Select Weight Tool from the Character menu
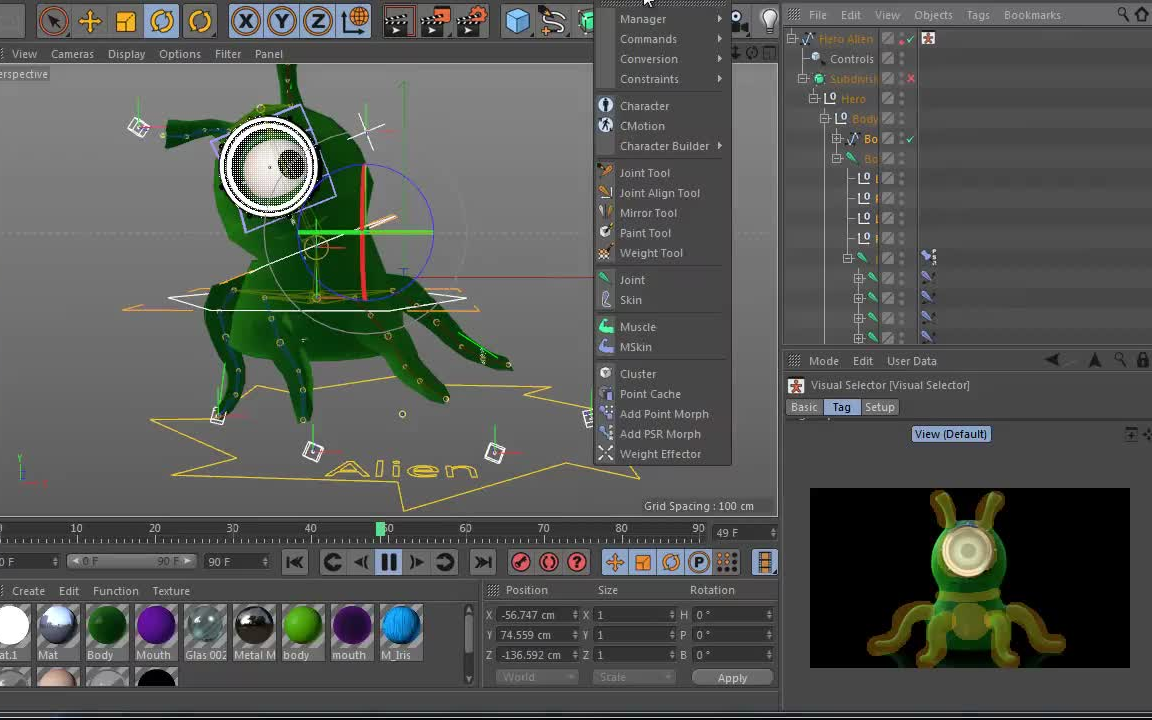Screen dimensions: 1152x720 [651, 253]
